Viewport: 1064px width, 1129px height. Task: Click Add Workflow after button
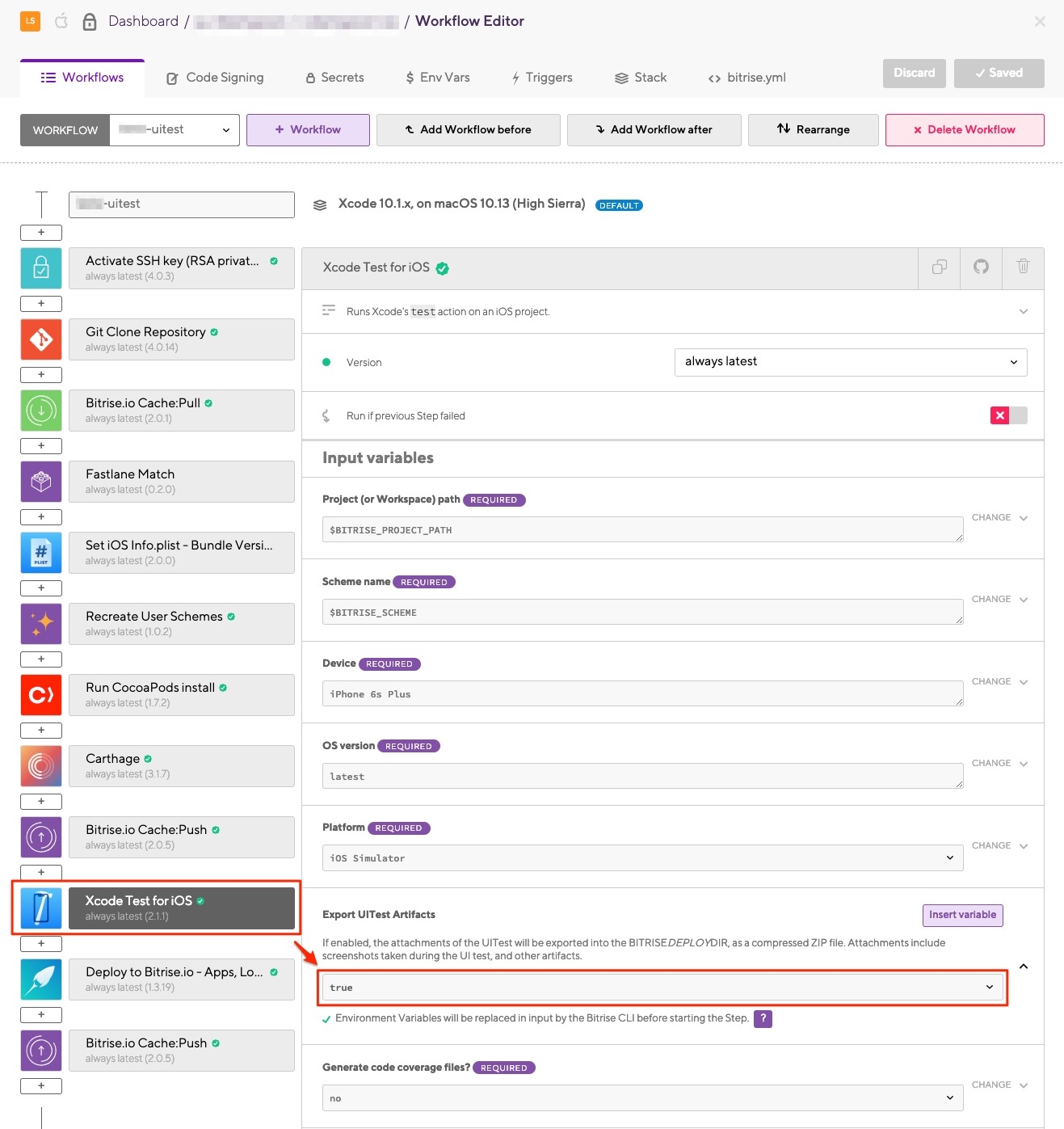tap(654, 130)
